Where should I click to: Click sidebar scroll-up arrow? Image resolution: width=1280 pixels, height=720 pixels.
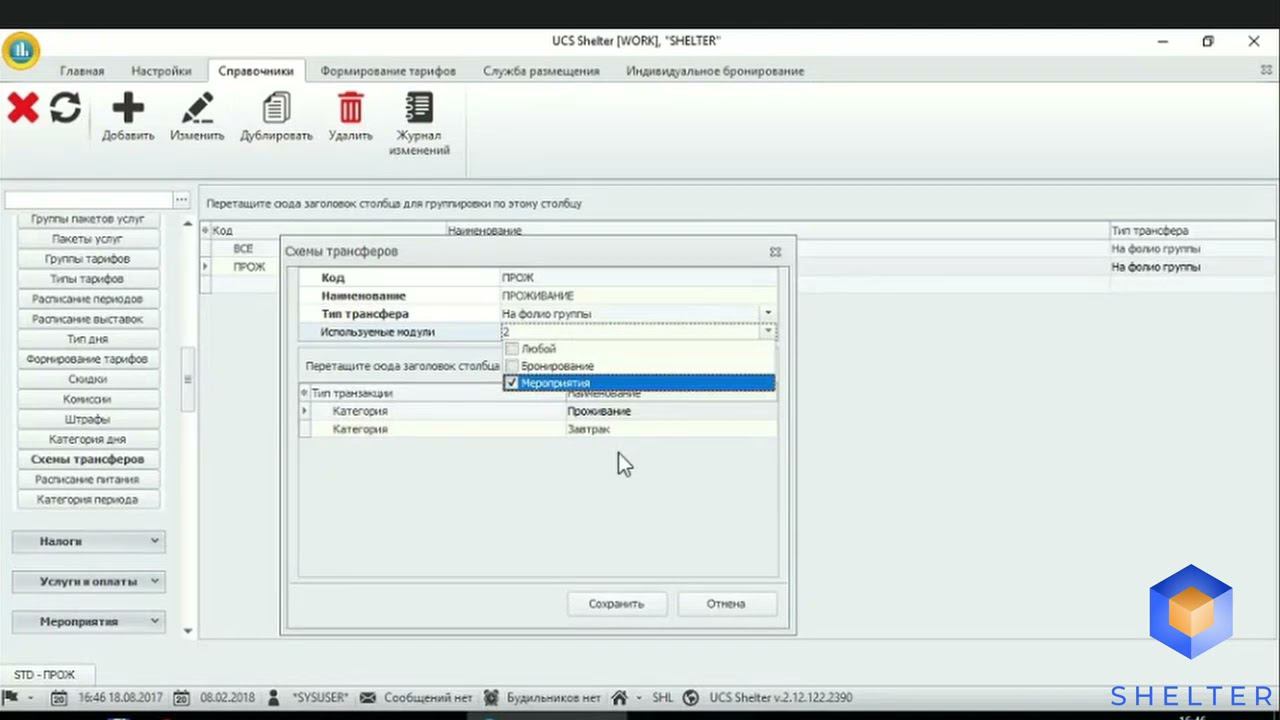[x=188, y=223]
